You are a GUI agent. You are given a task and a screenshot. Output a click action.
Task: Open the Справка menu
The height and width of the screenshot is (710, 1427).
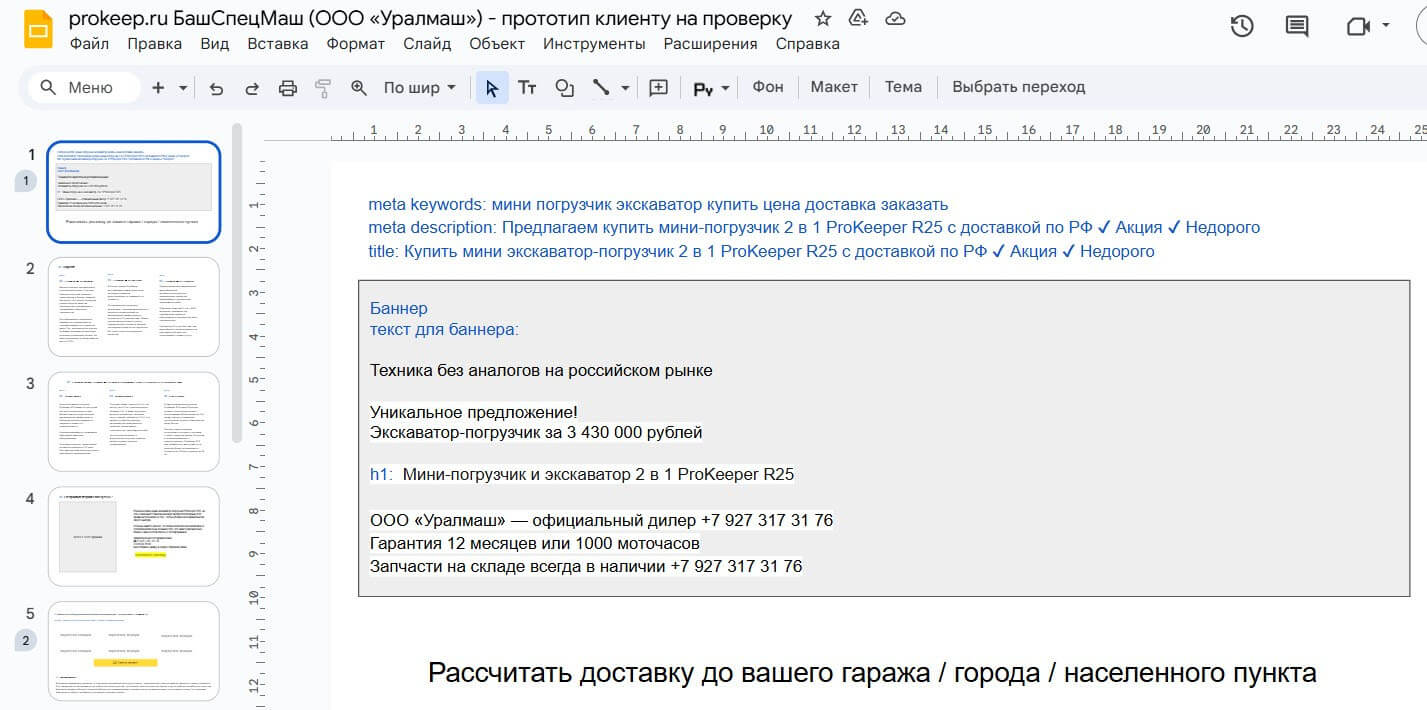click(808, 44)
